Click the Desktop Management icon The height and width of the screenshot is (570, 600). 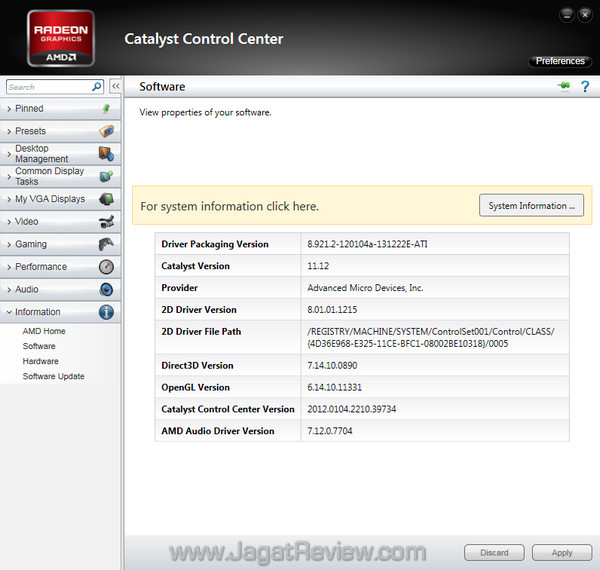[106, 154]
